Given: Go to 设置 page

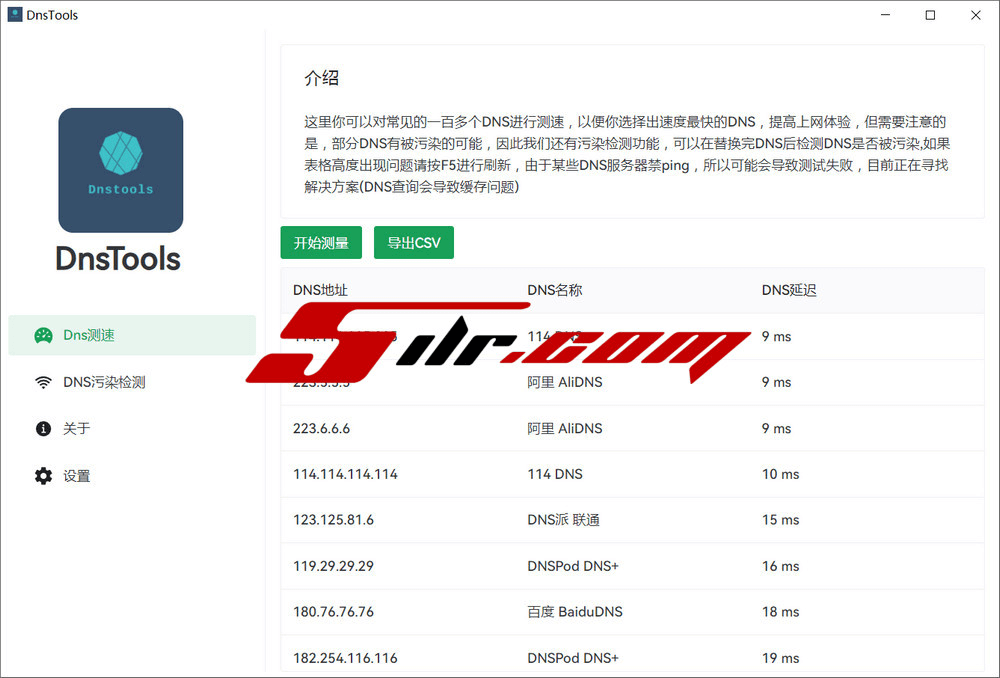Looking at the screenshot, I should tap(77, 476).
